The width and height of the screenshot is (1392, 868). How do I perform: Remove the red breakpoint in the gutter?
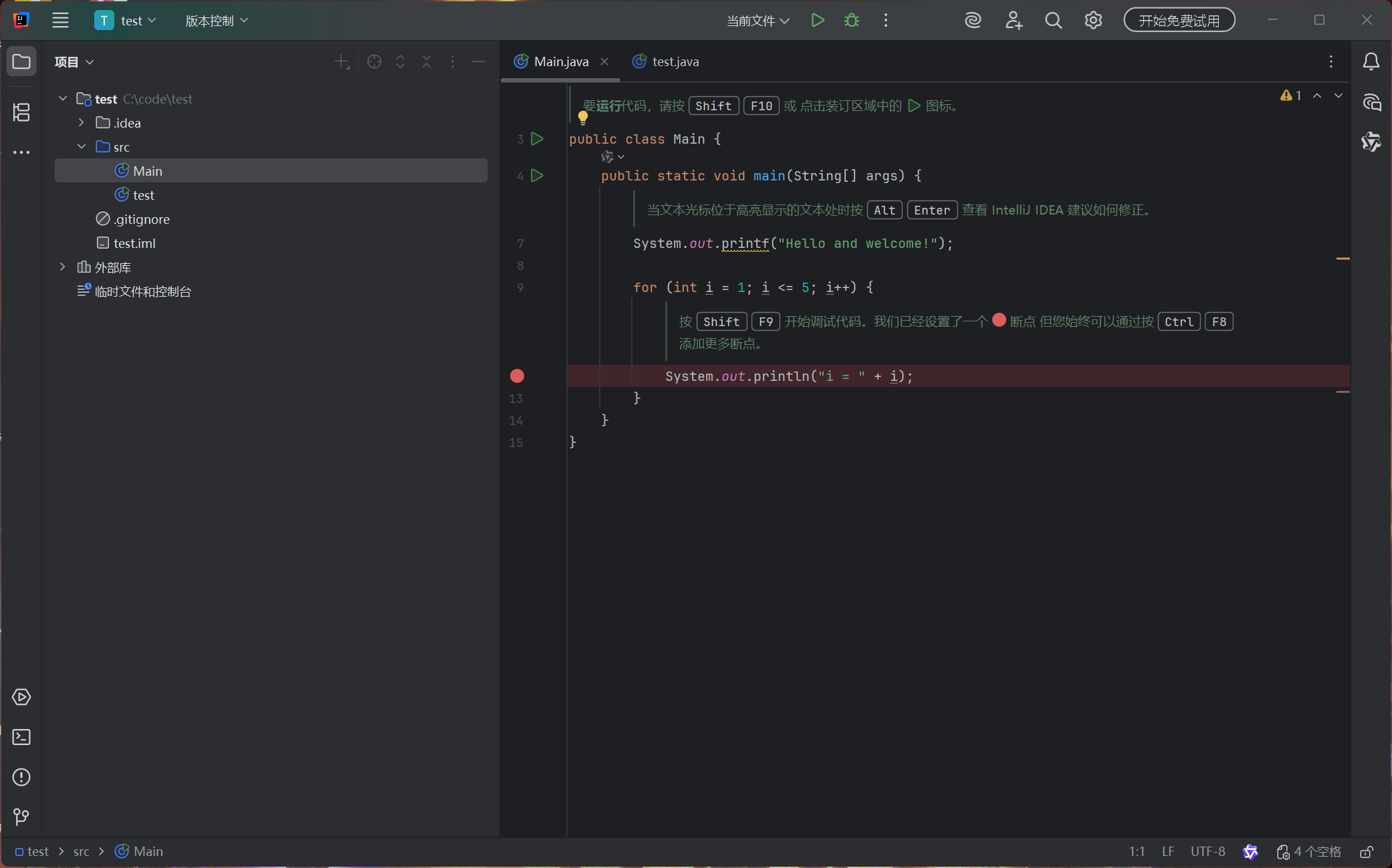[x=517, y=376]
